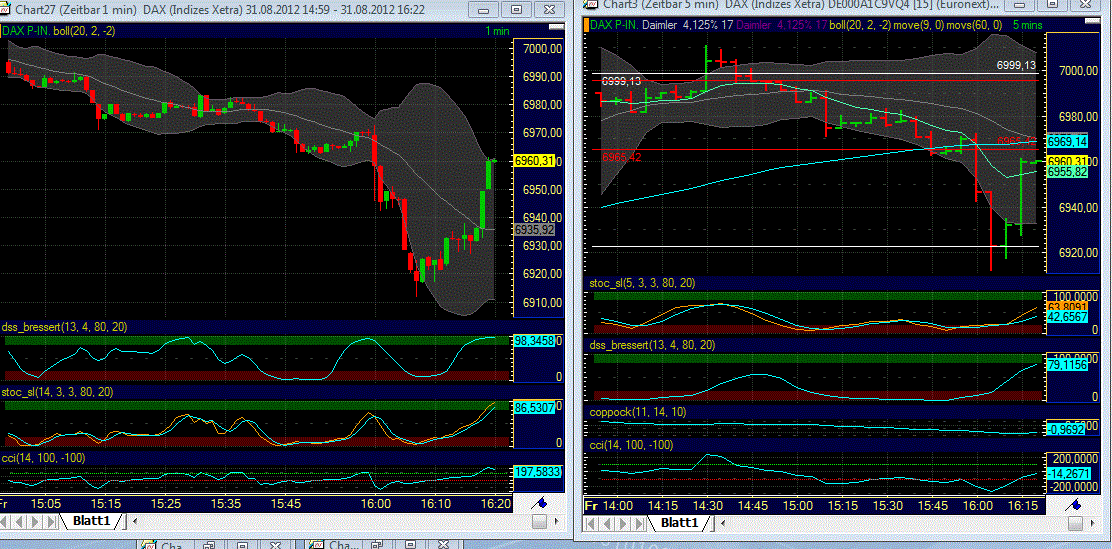Minimize the Chart27 window

coord(484,10)
